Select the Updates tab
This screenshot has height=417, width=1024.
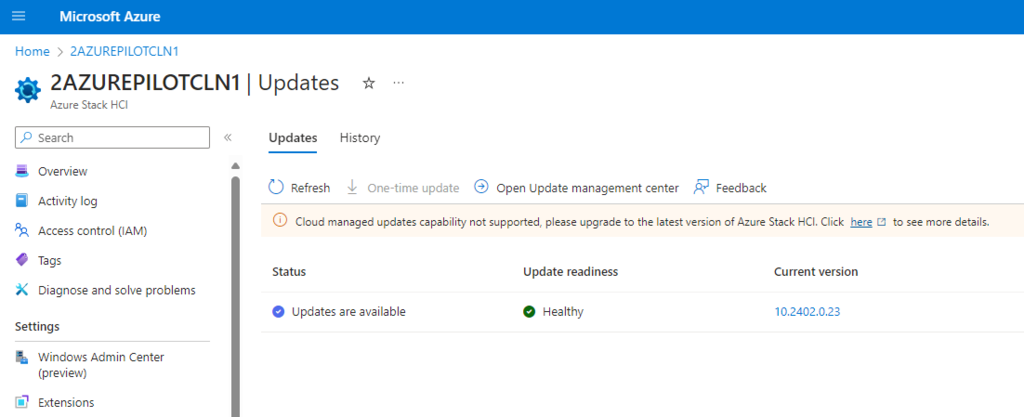pyautogui.click(x=292, y=138)
